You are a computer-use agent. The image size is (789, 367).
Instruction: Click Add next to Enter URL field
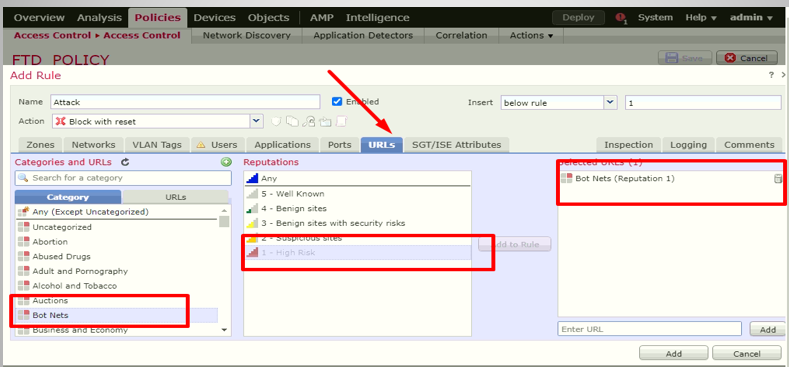click(x=767, y=329)
